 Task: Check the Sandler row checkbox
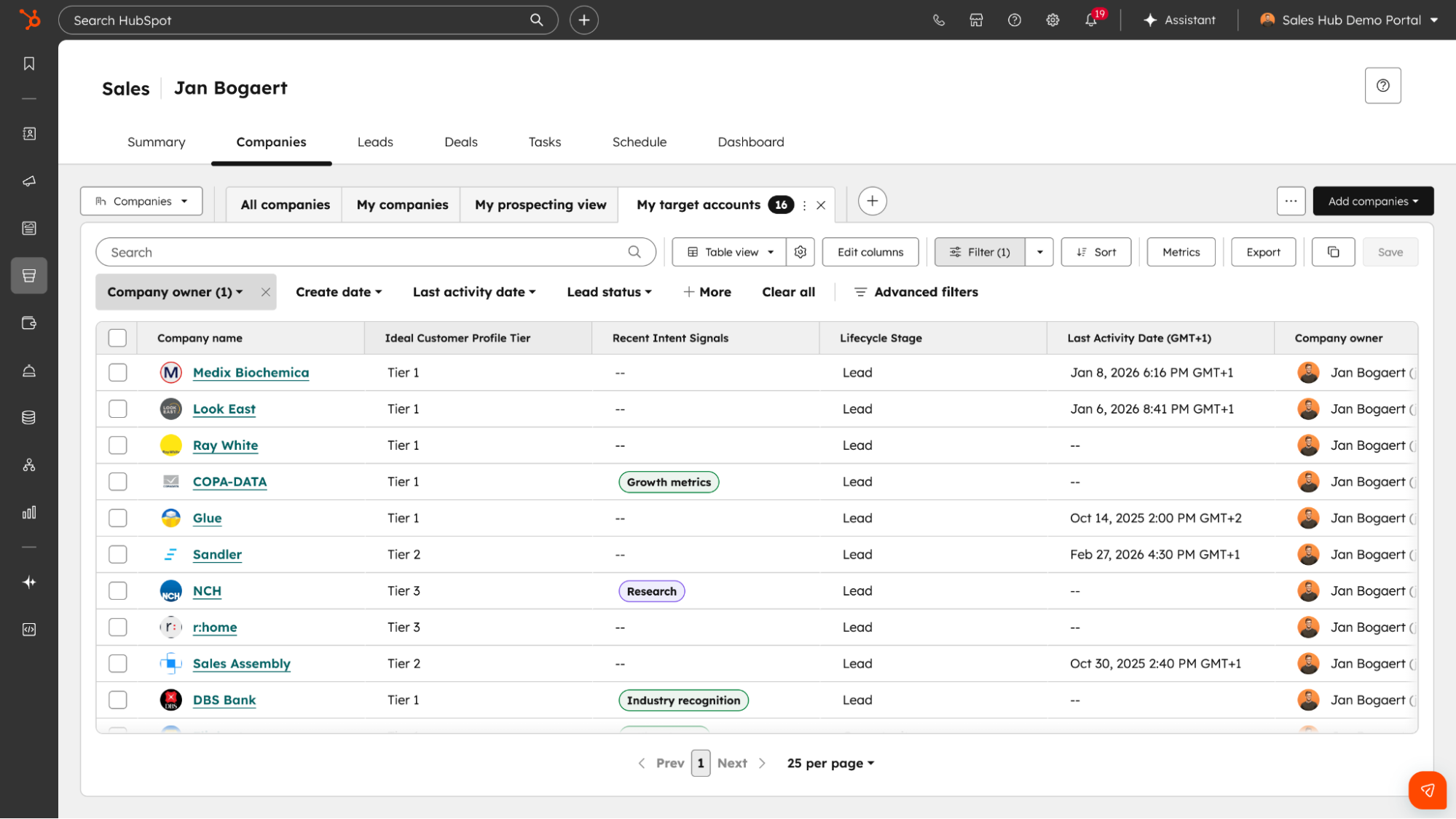[x=117, y=555]
